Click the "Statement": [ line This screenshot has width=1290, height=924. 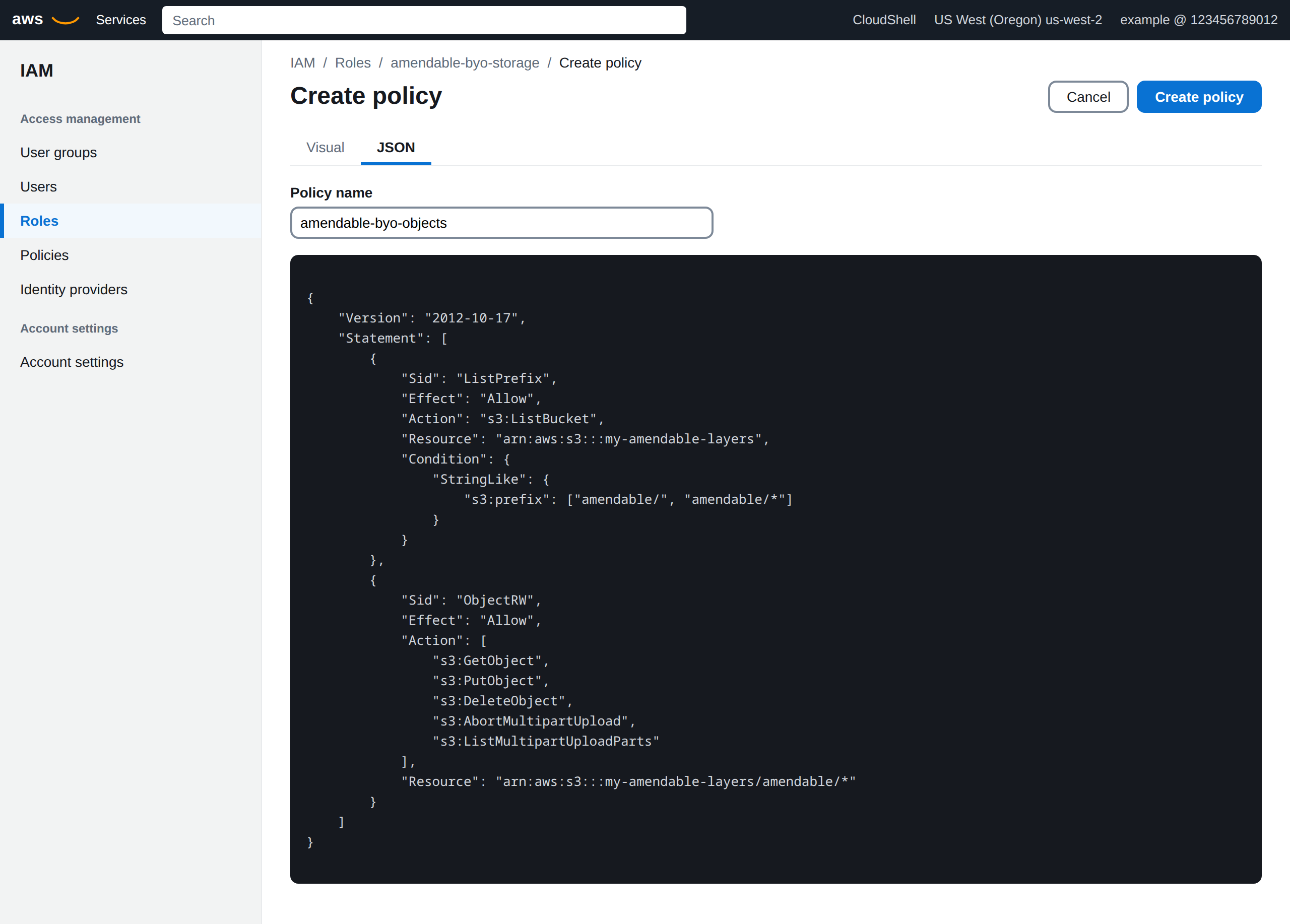coord(393,338)
